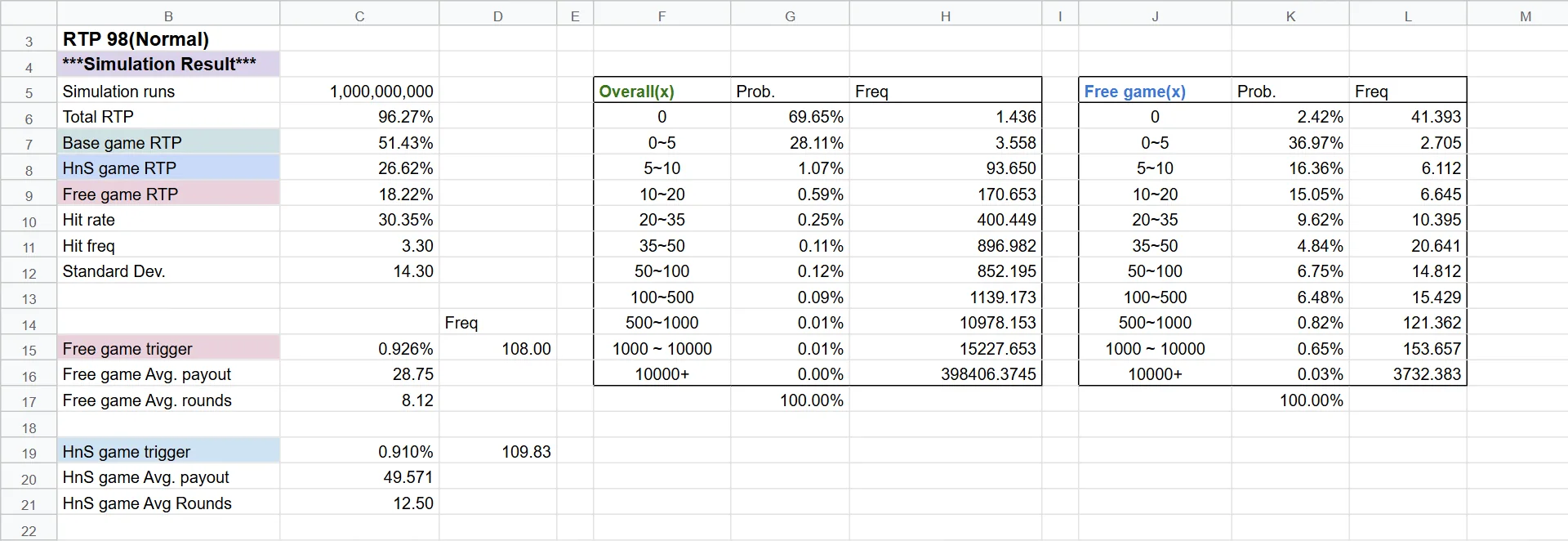Viewport: 1568px width, 541px height.
Task: Click the 26.62% value cell
Action: coord(359,168)
